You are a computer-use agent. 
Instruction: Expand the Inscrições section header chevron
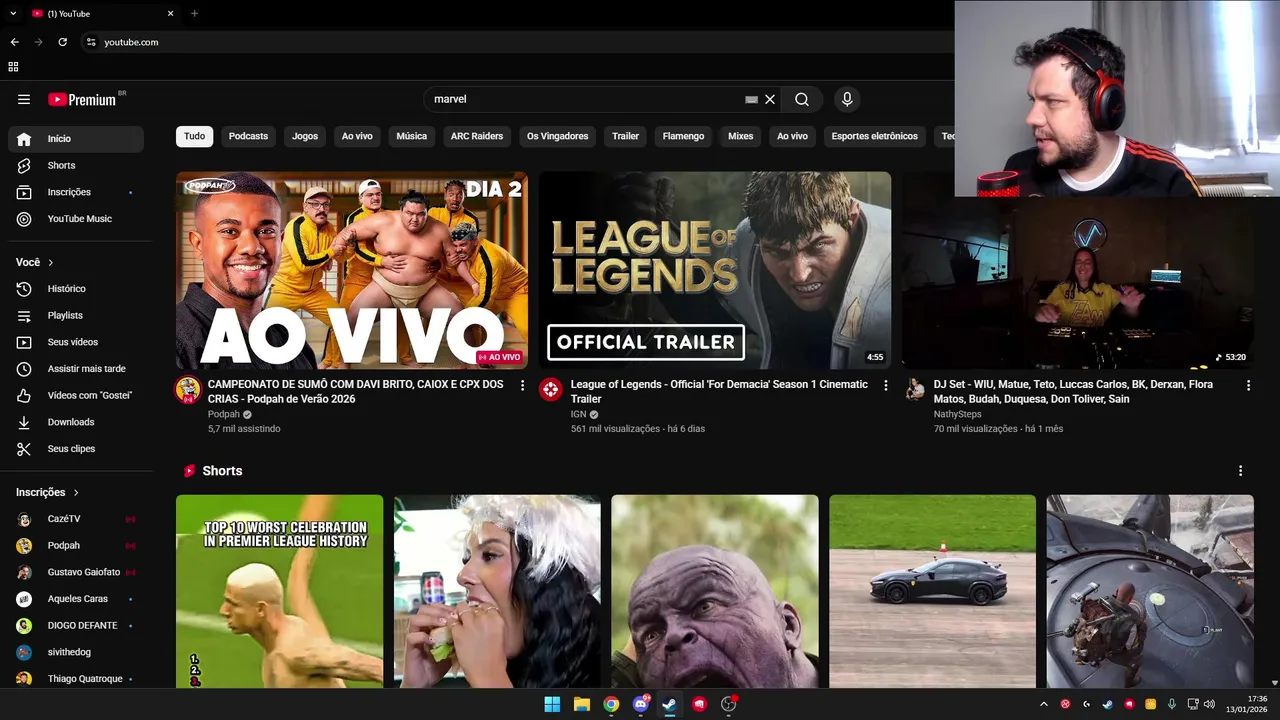76,492
